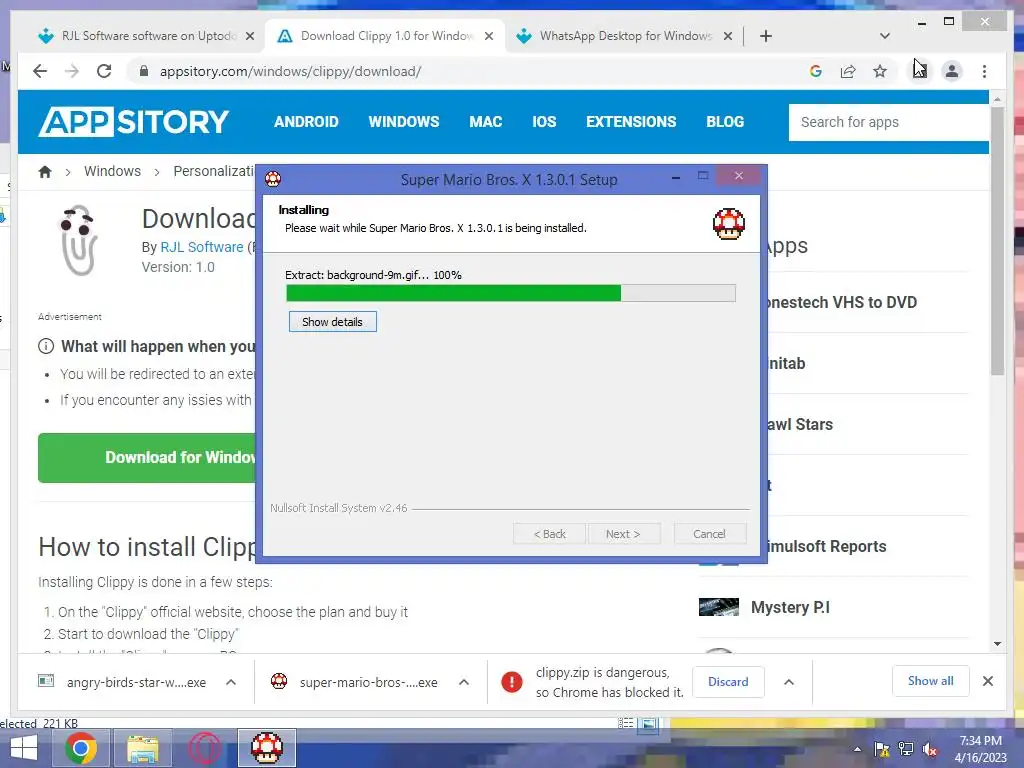Expand the tab search chevron
1024x768 pixels.
tap(885, 36)
